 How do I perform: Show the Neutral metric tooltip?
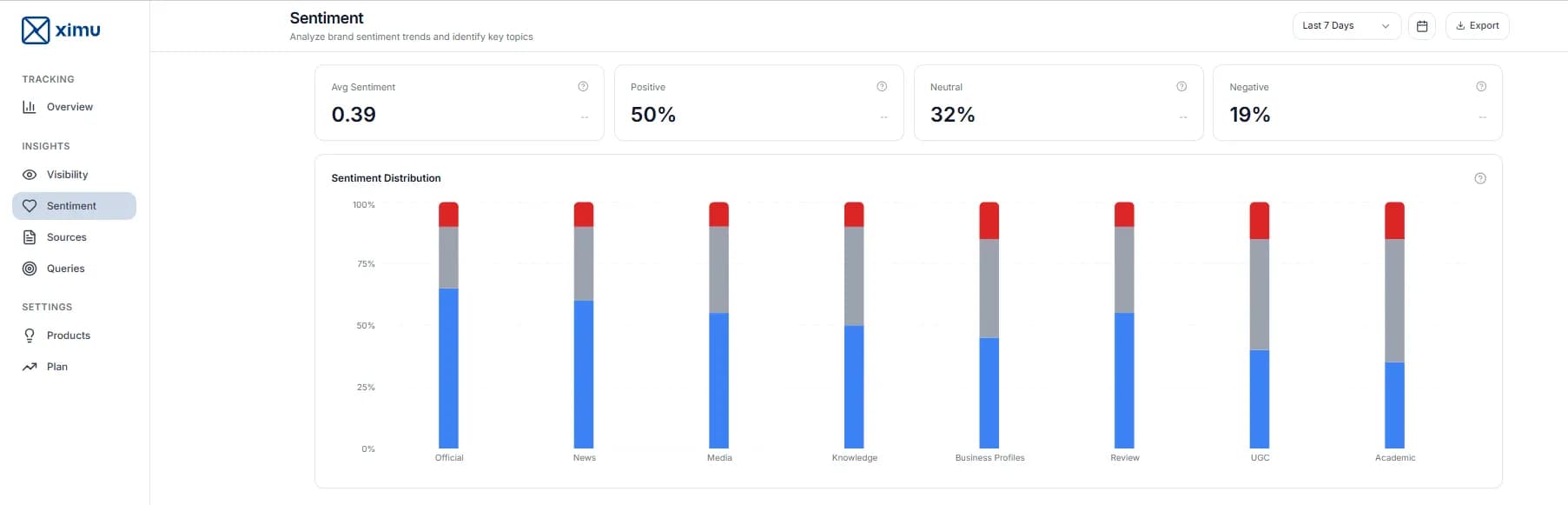pos(1181,86)
